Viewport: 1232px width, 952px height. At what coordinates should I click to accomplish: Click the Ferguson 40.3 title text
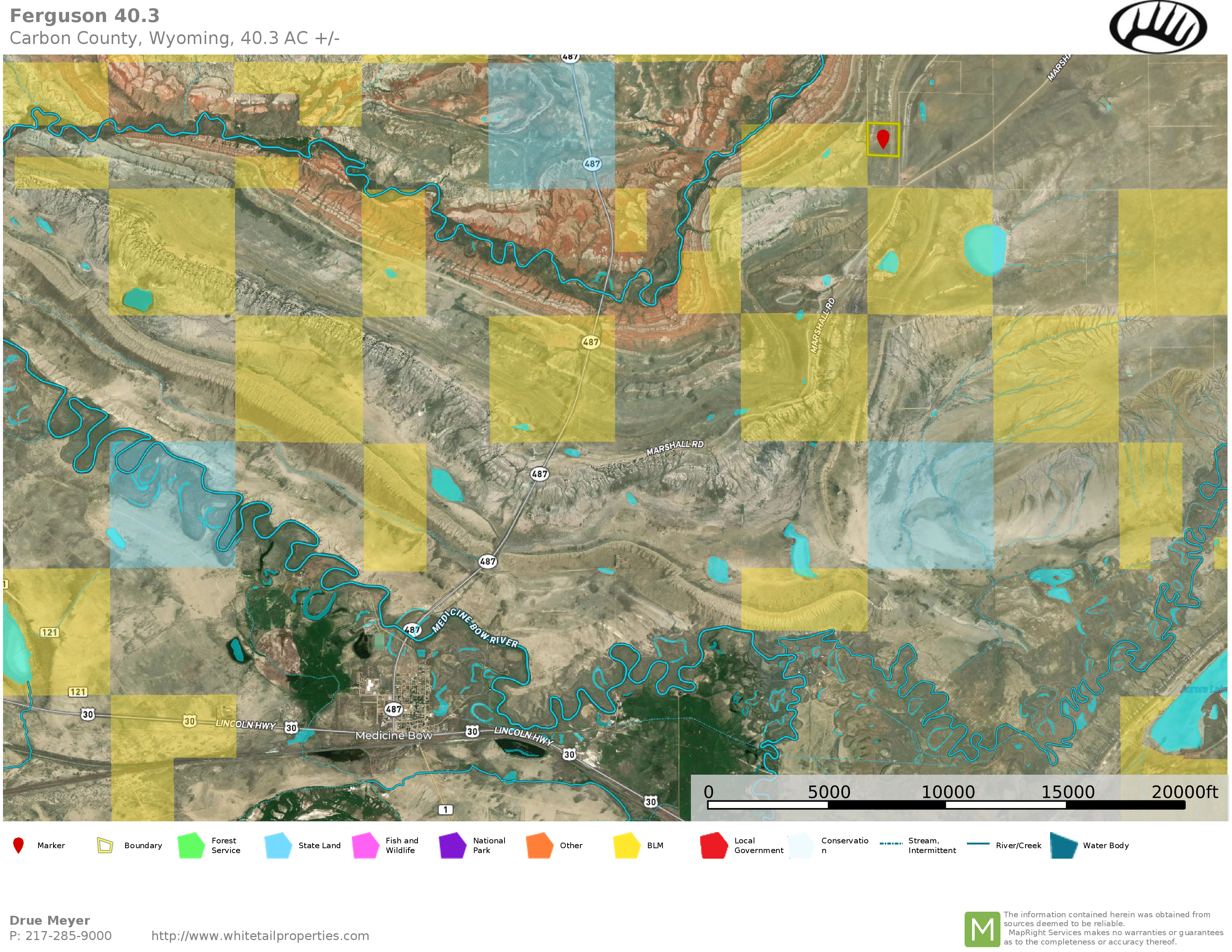pyautogui.click(x=85, y=16)
